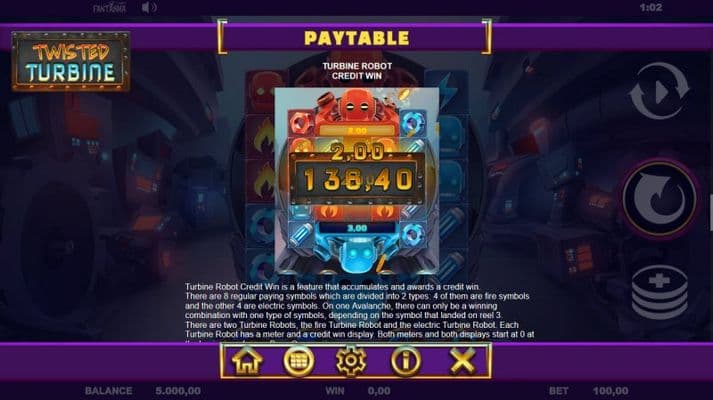
Task: Close the paytable with the X icon
Action: 462,361
